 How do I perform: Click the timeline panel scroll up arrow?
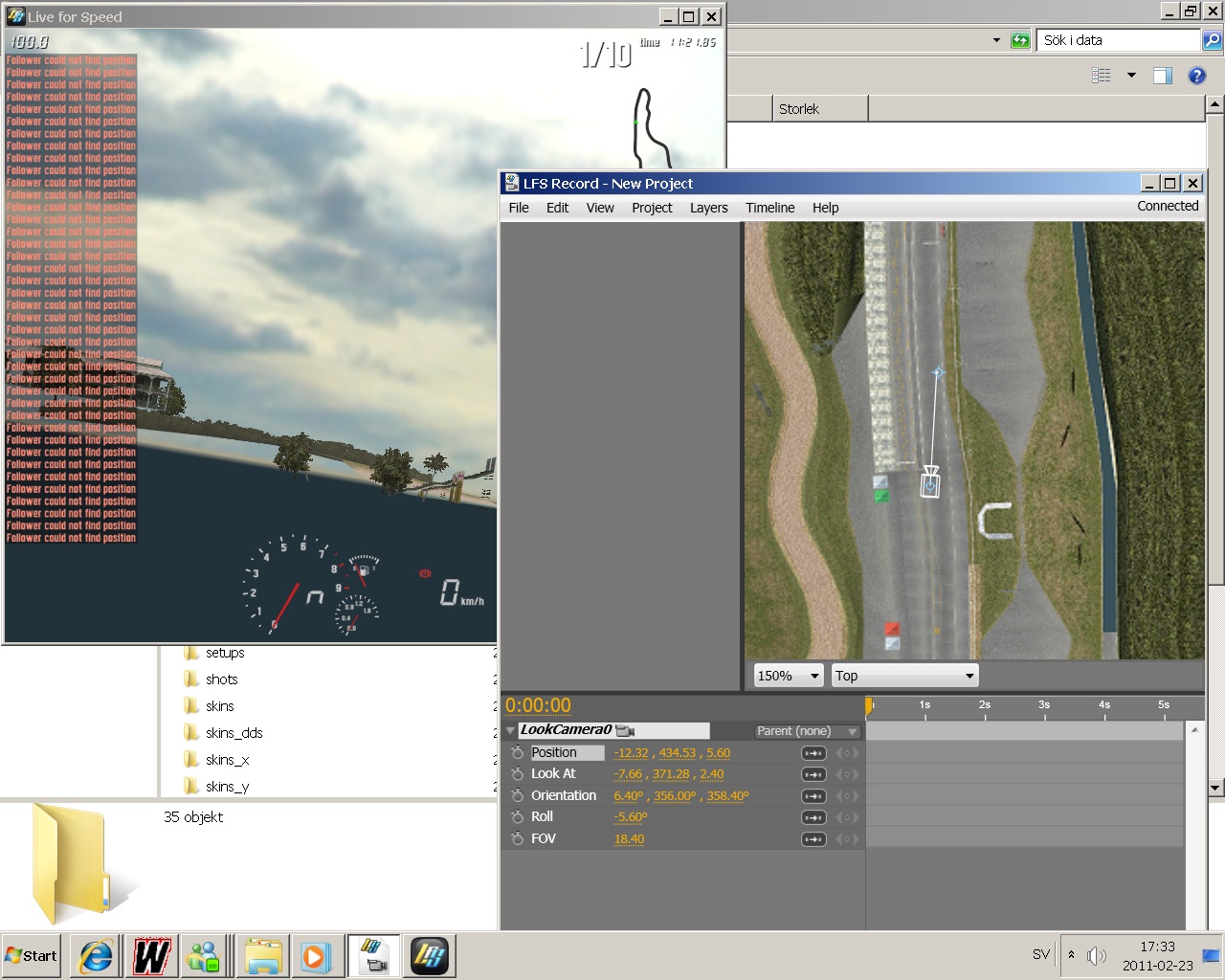1194,729
